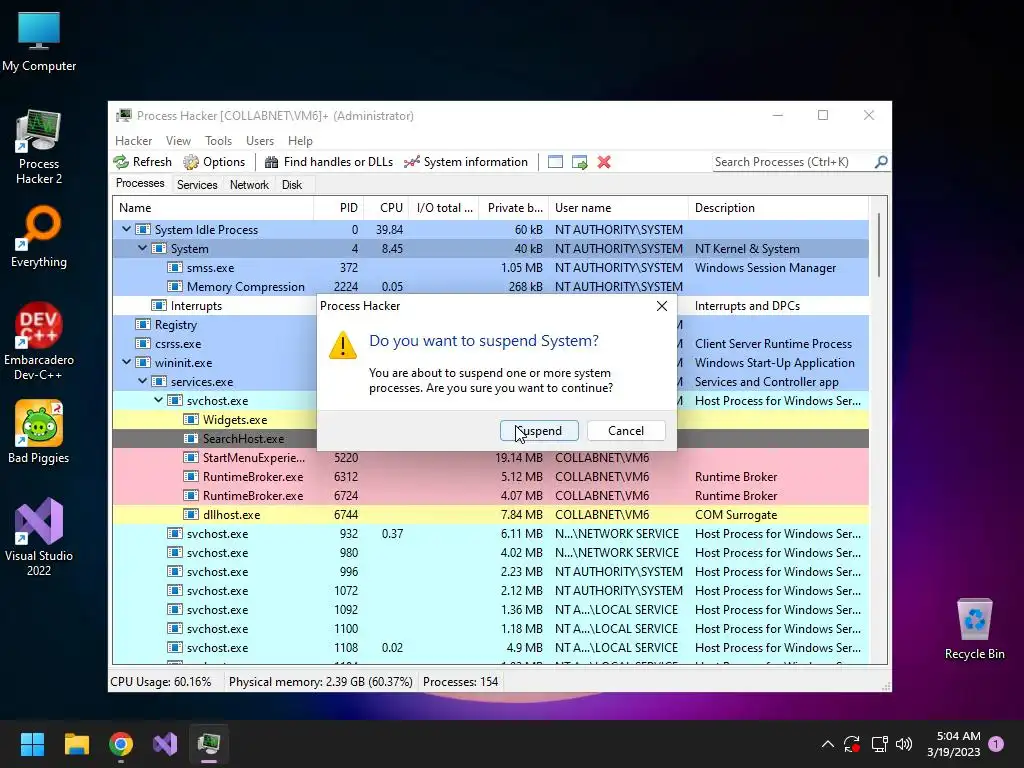Sort by User name column header

pos(618,208)
